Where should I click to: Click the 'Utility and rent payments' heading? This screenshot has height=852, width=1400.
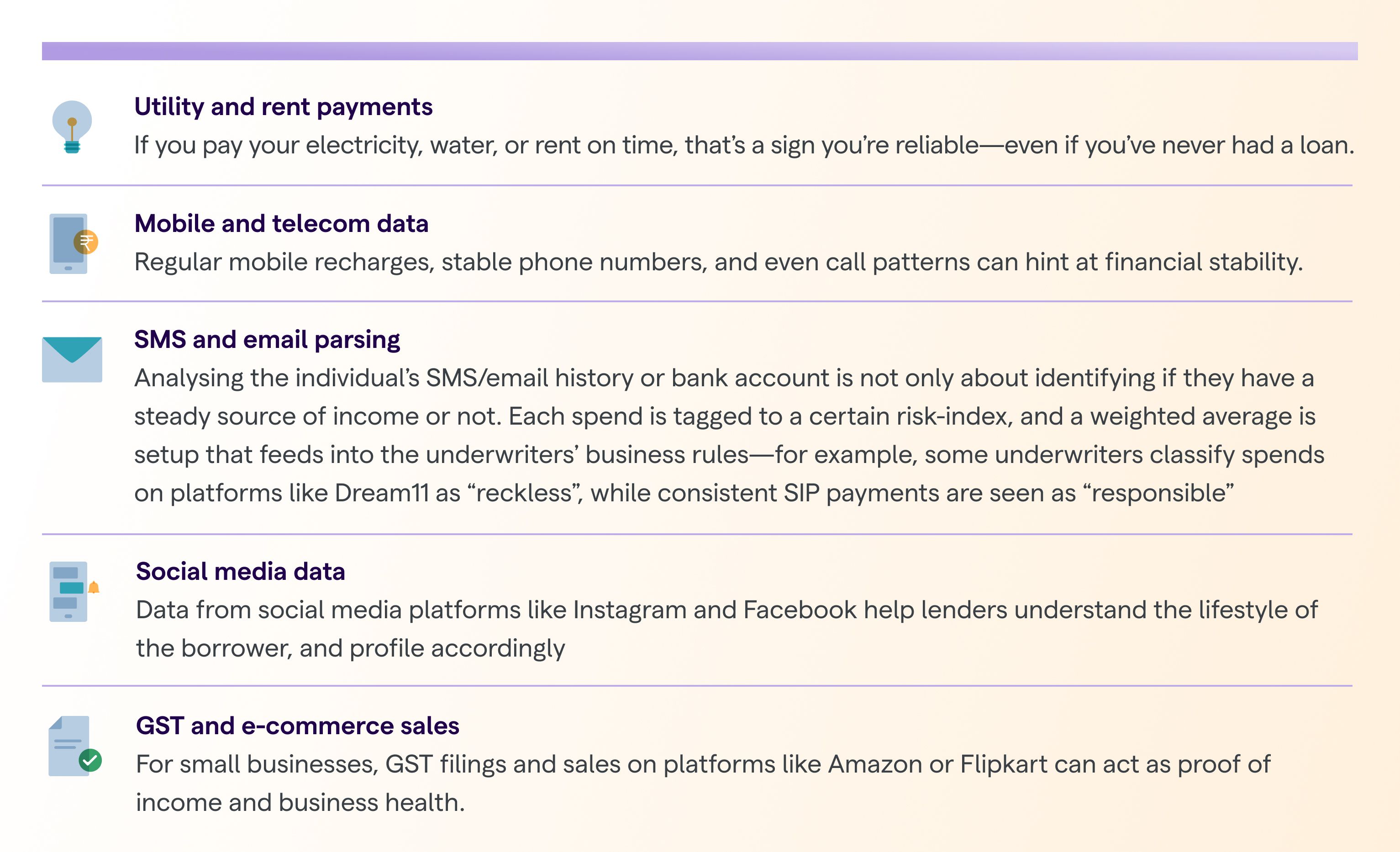click(x=283, y=107)
